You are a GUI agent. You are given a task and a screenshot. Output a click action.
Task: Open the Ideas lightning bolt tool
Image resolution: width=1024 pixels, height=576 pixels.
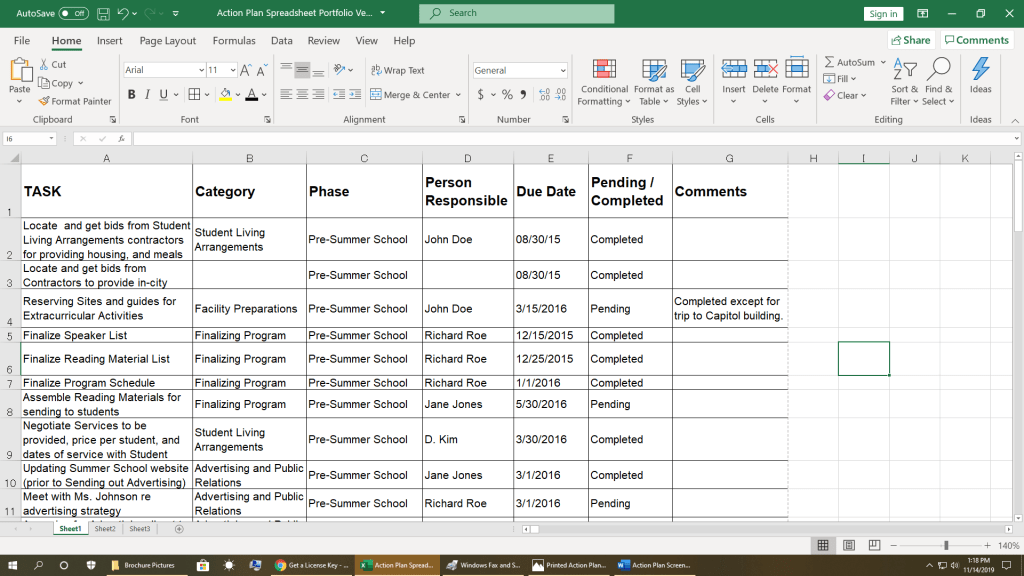tap(980, 70)
